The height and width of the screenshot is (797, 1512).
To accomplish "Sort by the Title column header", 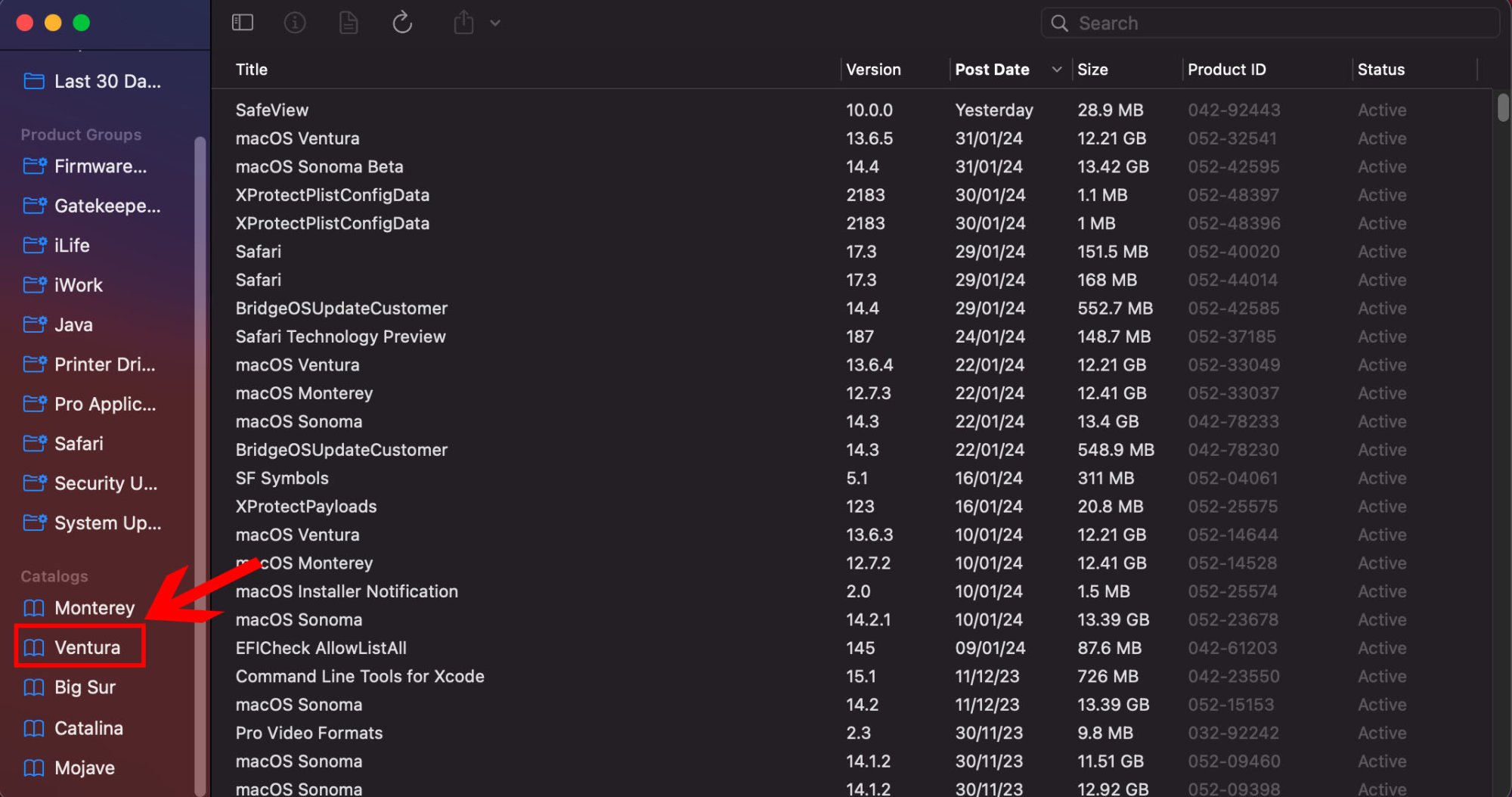I will tap(251, 70).
